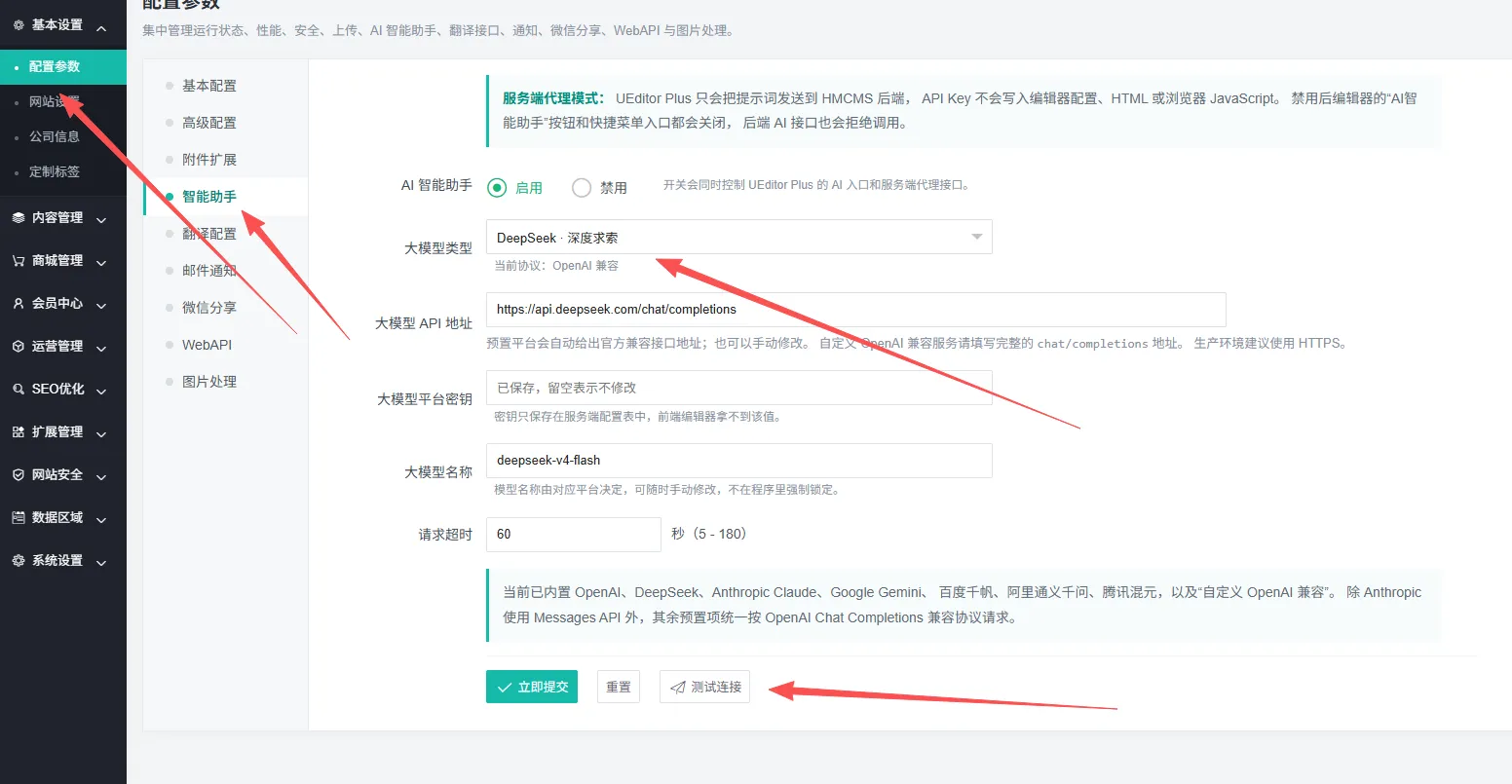The image size is (1512, 784).
Task: Switch to the 基本配置 tab
Action: tap(225, 86)
